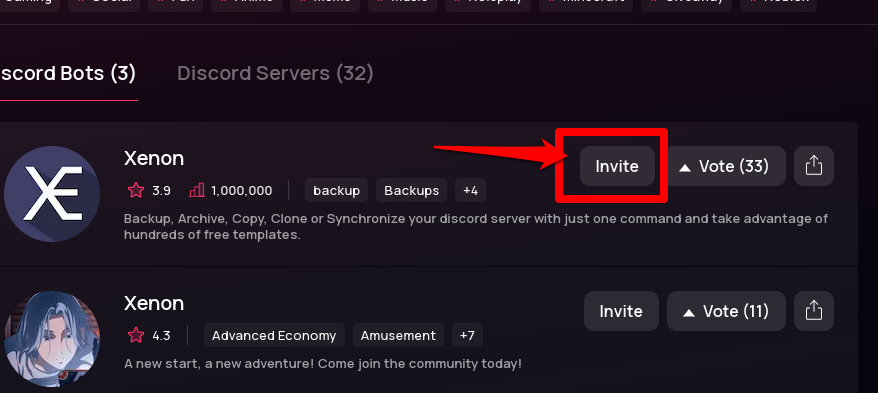Viewport: 878px width, 393px height.
Task: Invite the second Xenon economy bot
Action: click(x=621, y=311)
